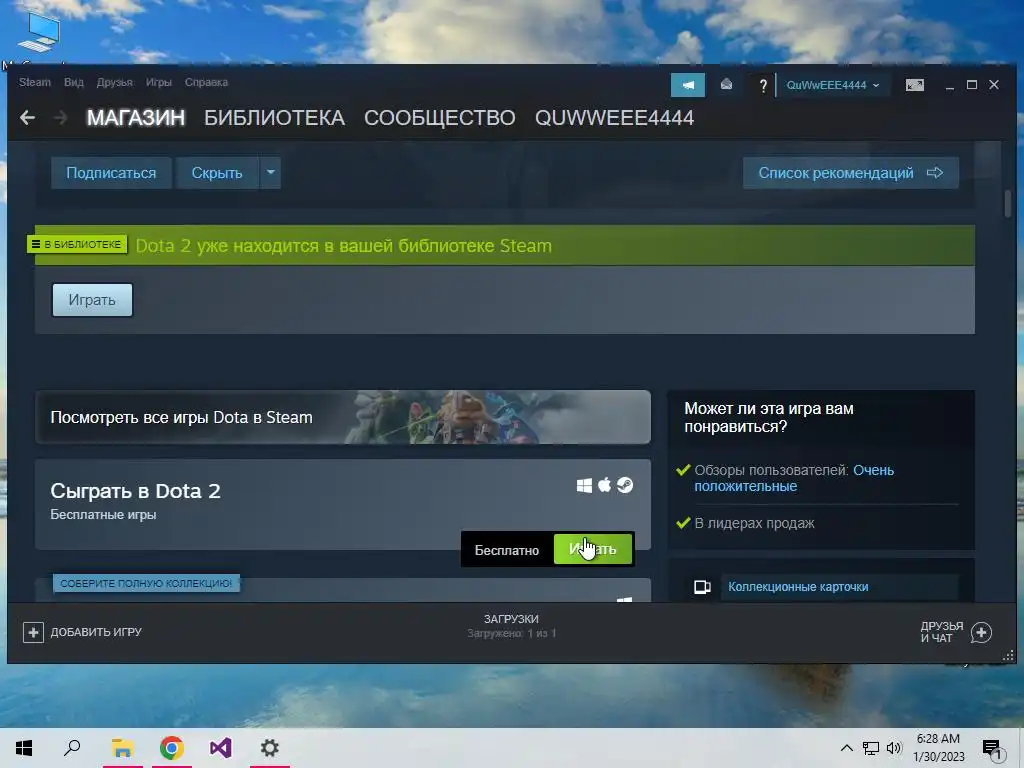Screen dimensions: 1024x768
Task: Open Visual Studio from the taskbar
Action: [221, 748]
